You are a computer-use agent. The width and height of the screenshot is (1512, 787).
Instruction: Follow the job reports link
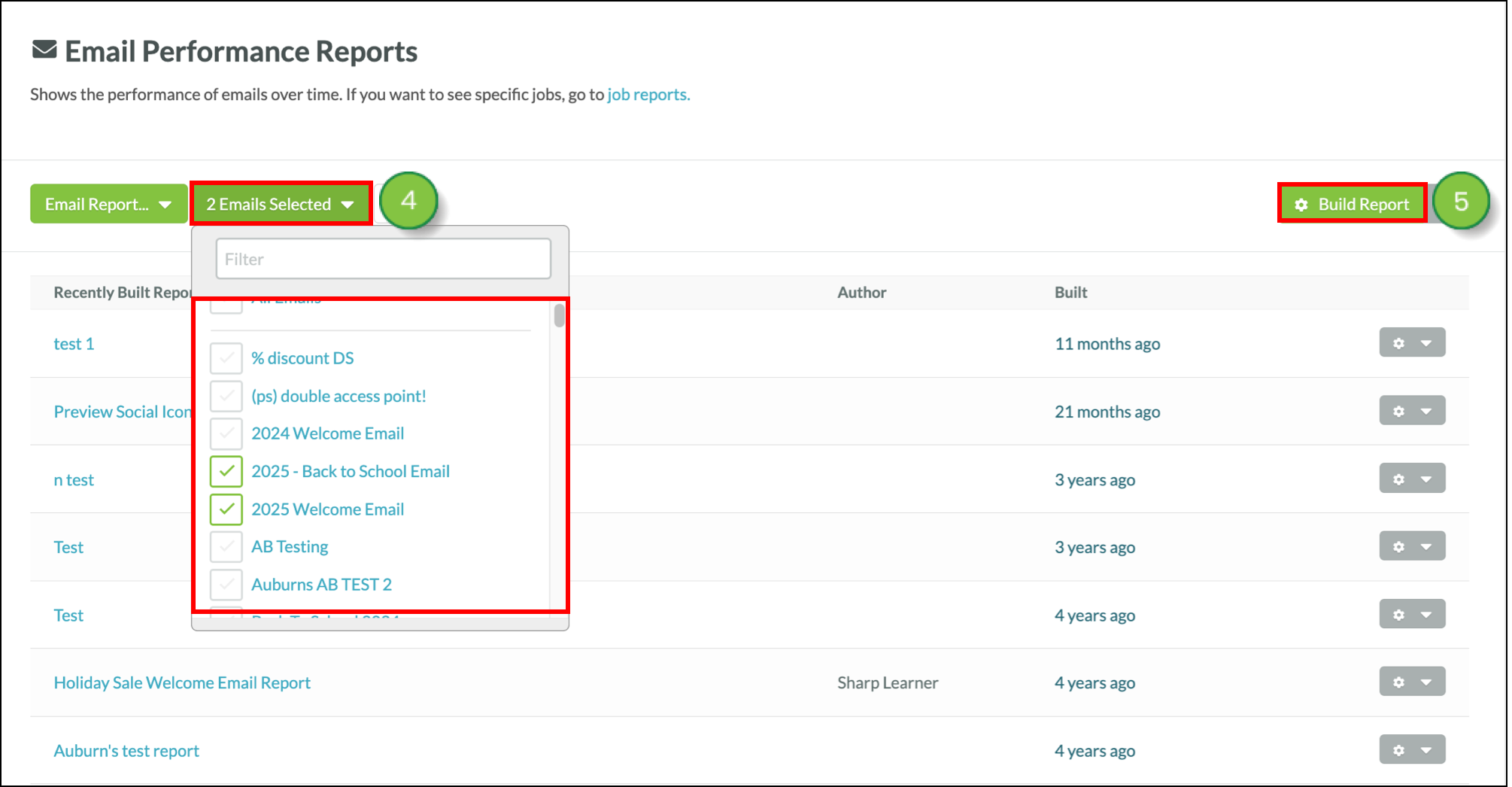648,95
